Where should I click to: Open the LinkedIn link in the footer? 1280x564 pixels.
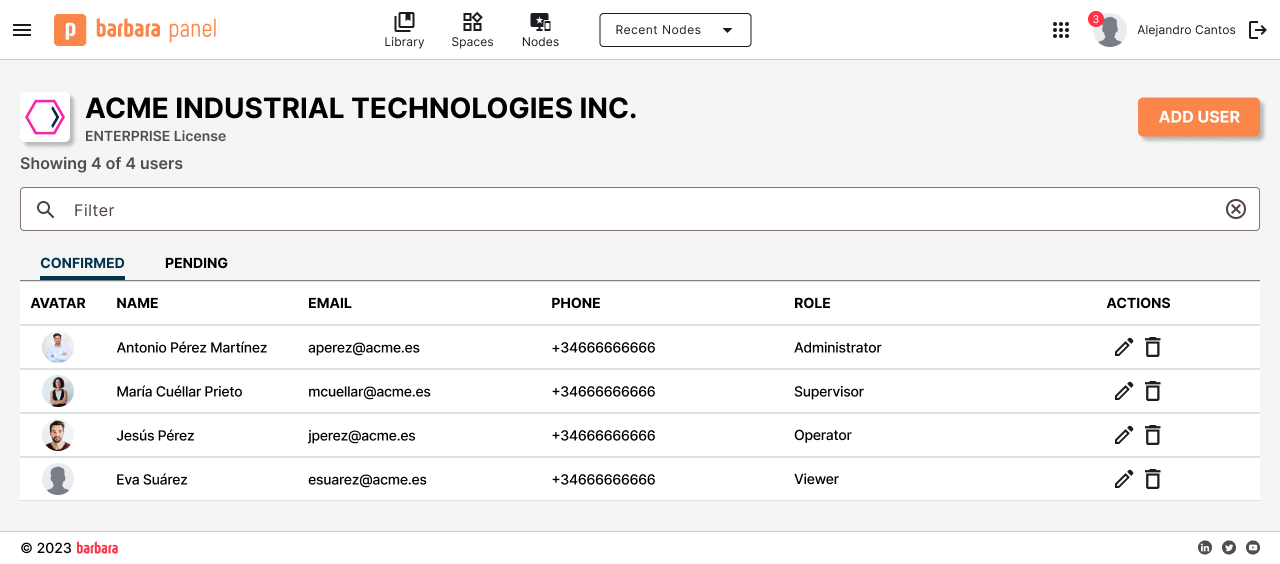(x=1205, y=548)
